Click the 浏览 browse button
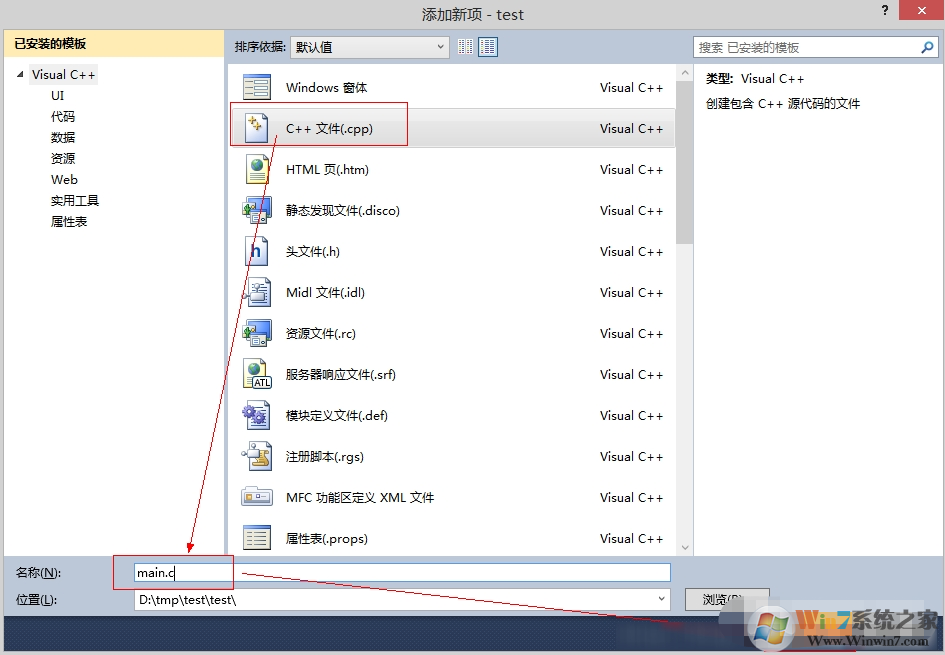Viewport: 945px width, 655px height. [727, 599]
